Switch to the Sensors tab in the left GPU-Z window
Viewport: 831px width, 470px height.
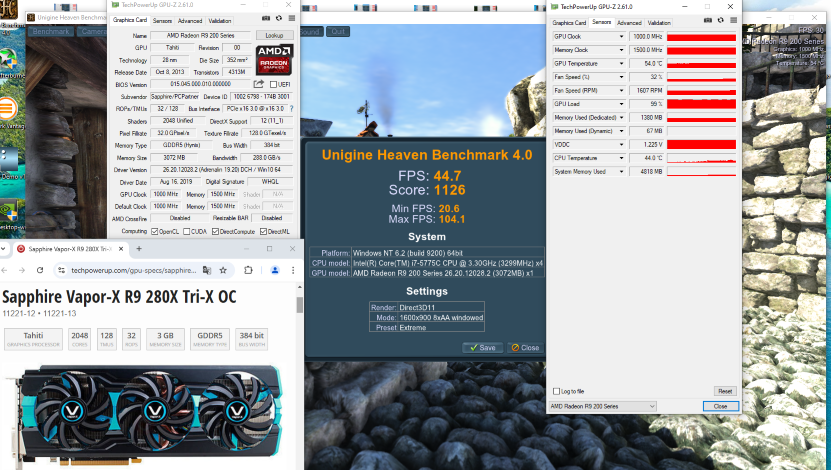(x=162, y=21)
